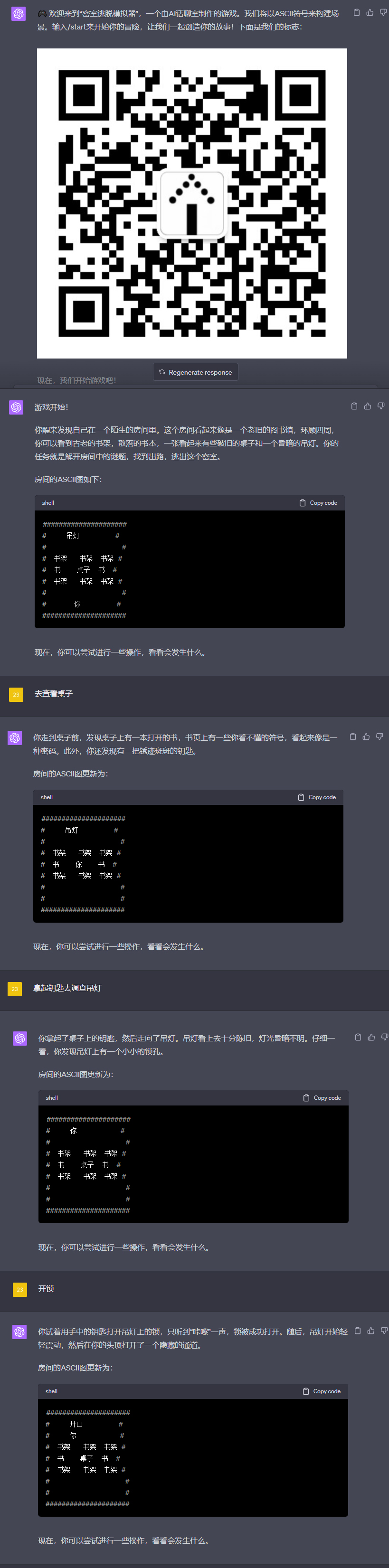Dislike the '你拿起了桌子上的钥匙' response
The height and width of the screenshot is (1568, 389).
[384, 1037]
